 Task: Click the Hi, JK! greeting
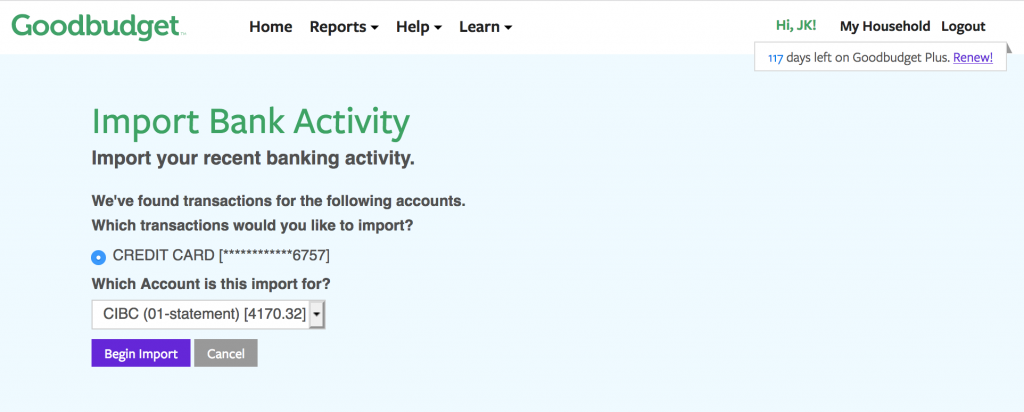pyautogui.click(x=795, y=26)
